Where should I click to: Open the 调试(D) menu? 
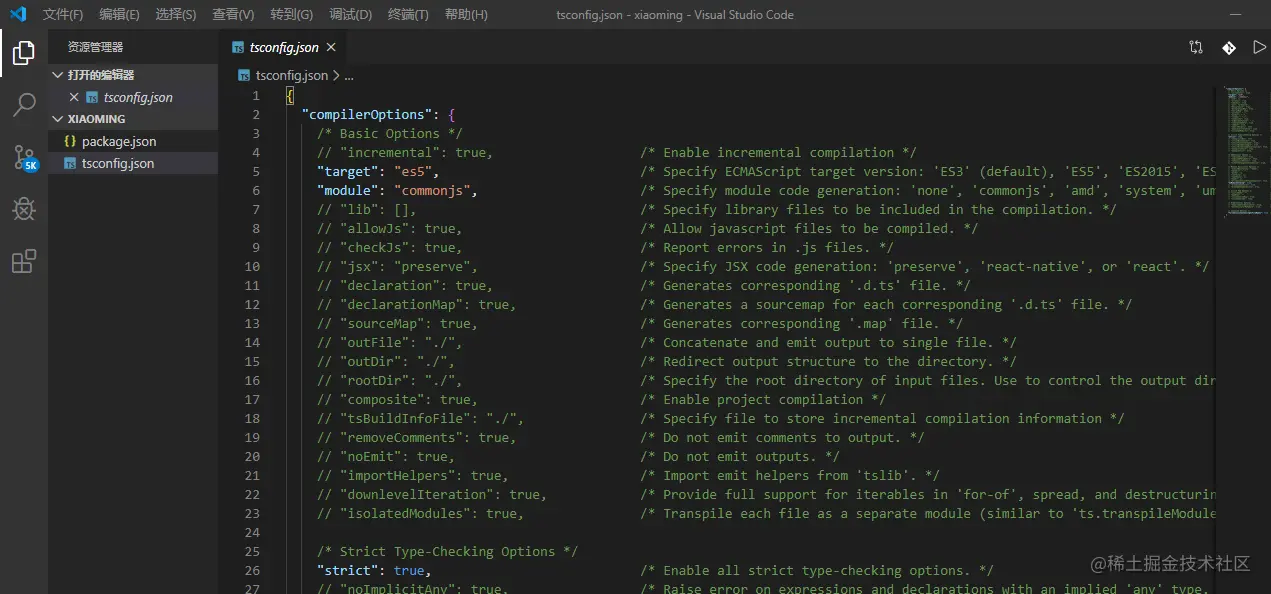click(x=350, y=14)
